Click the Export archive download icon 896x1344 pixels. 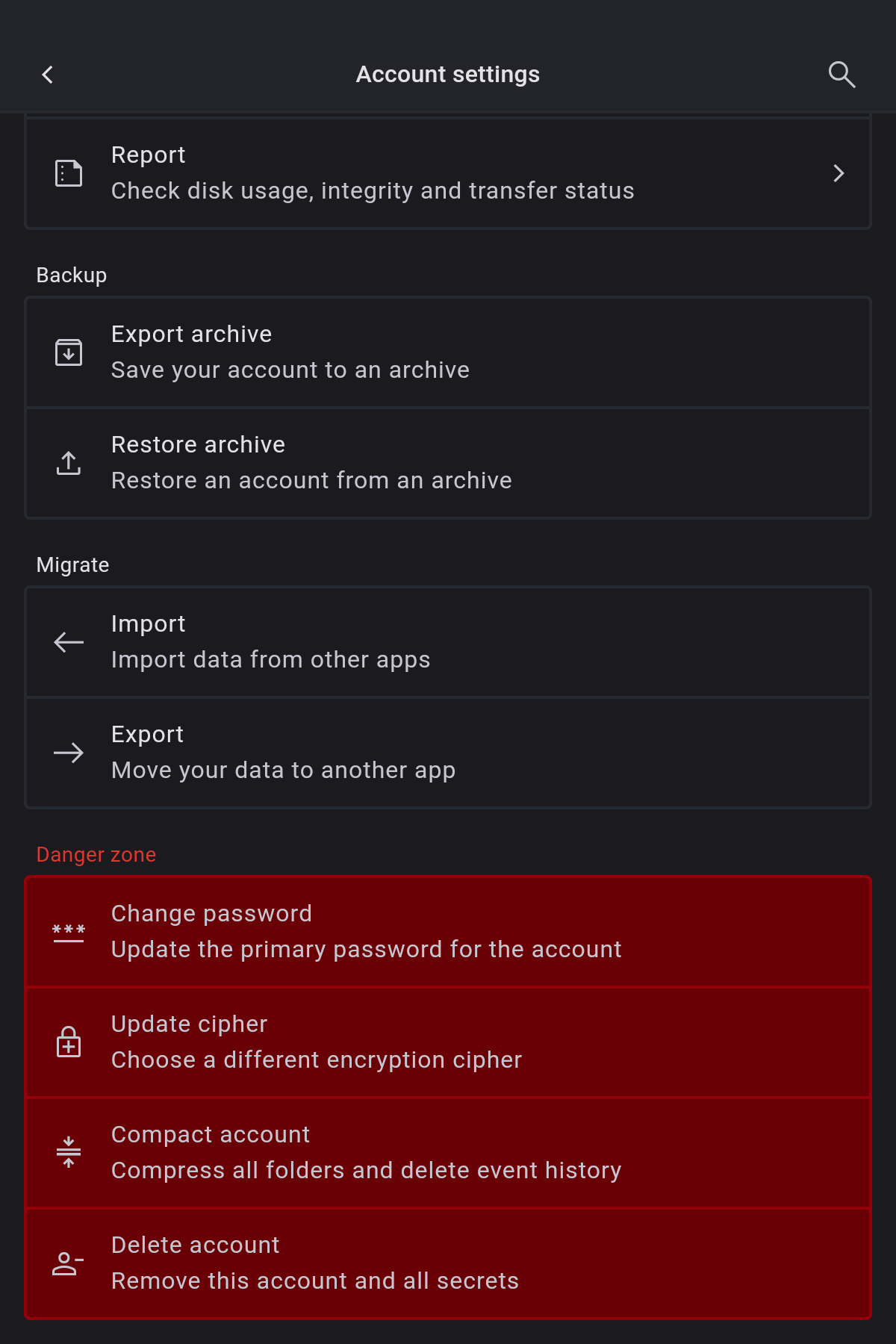tap(69, 352)
